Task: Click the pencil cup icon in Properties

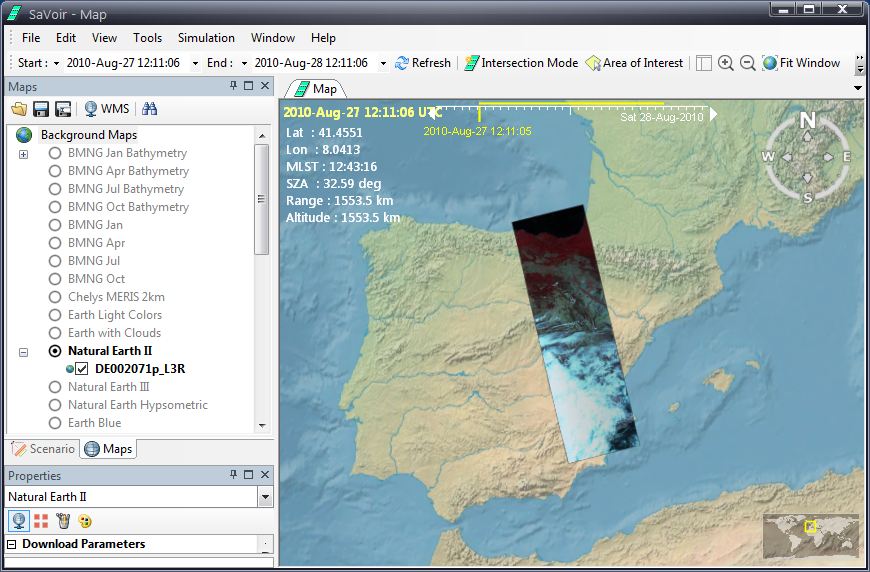Action: pos(63,521)
